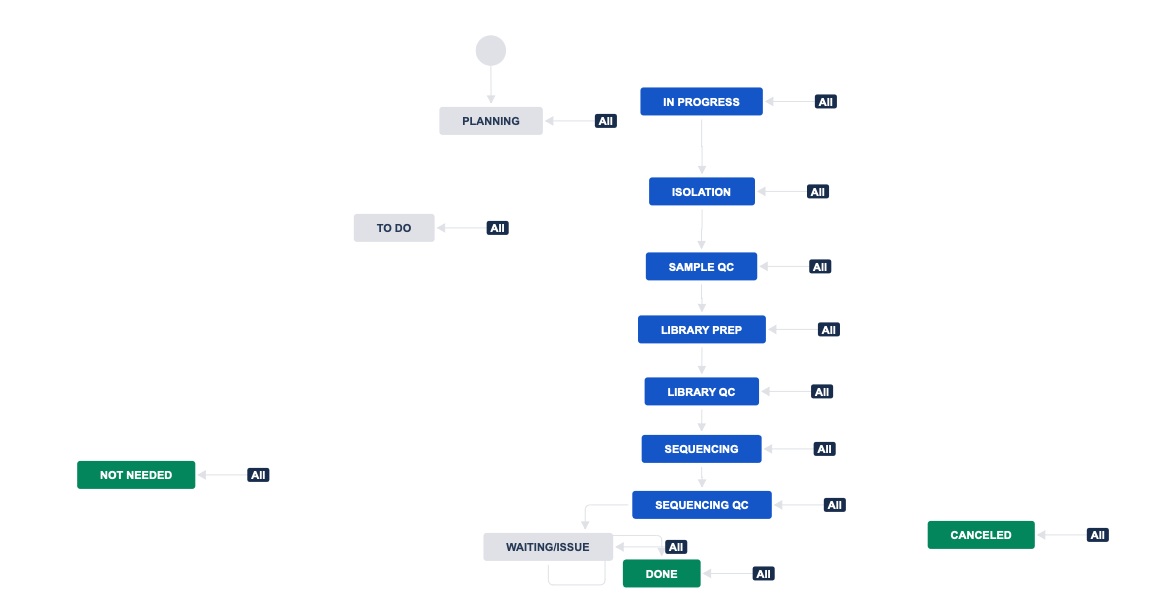Select the All badge next to NOT NEEDED
The height and width of the screenshot is (615, 1161).
(258, 475)
